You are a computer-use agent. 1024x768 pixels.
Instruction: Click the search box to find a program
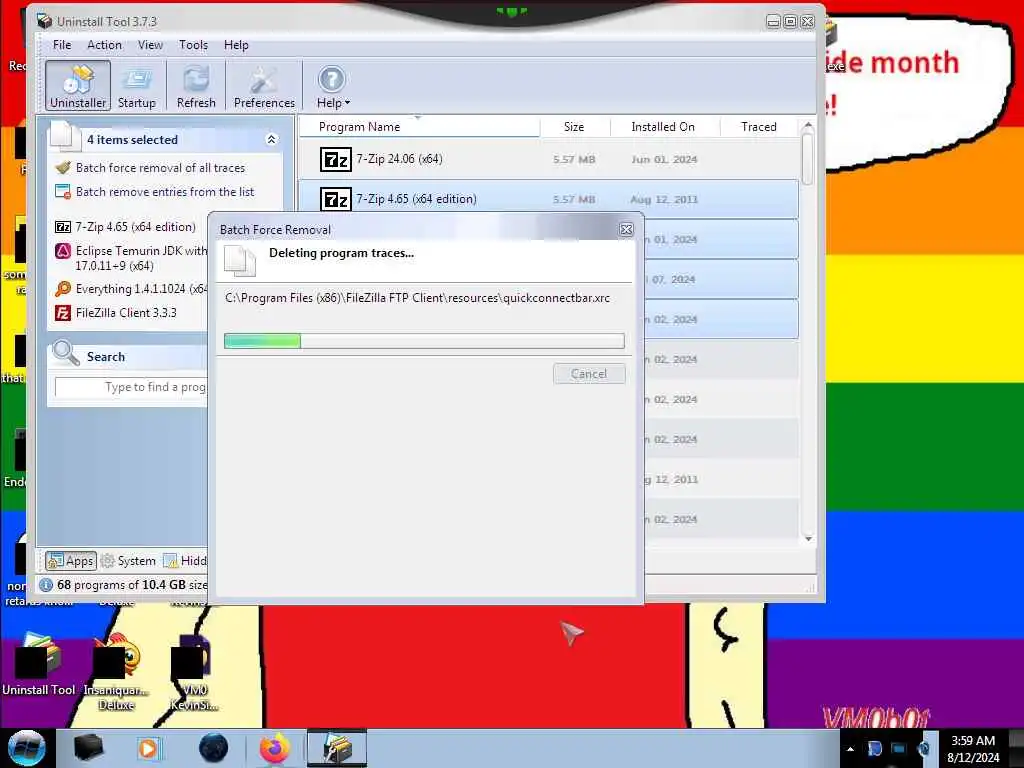[x=131, y=387]
